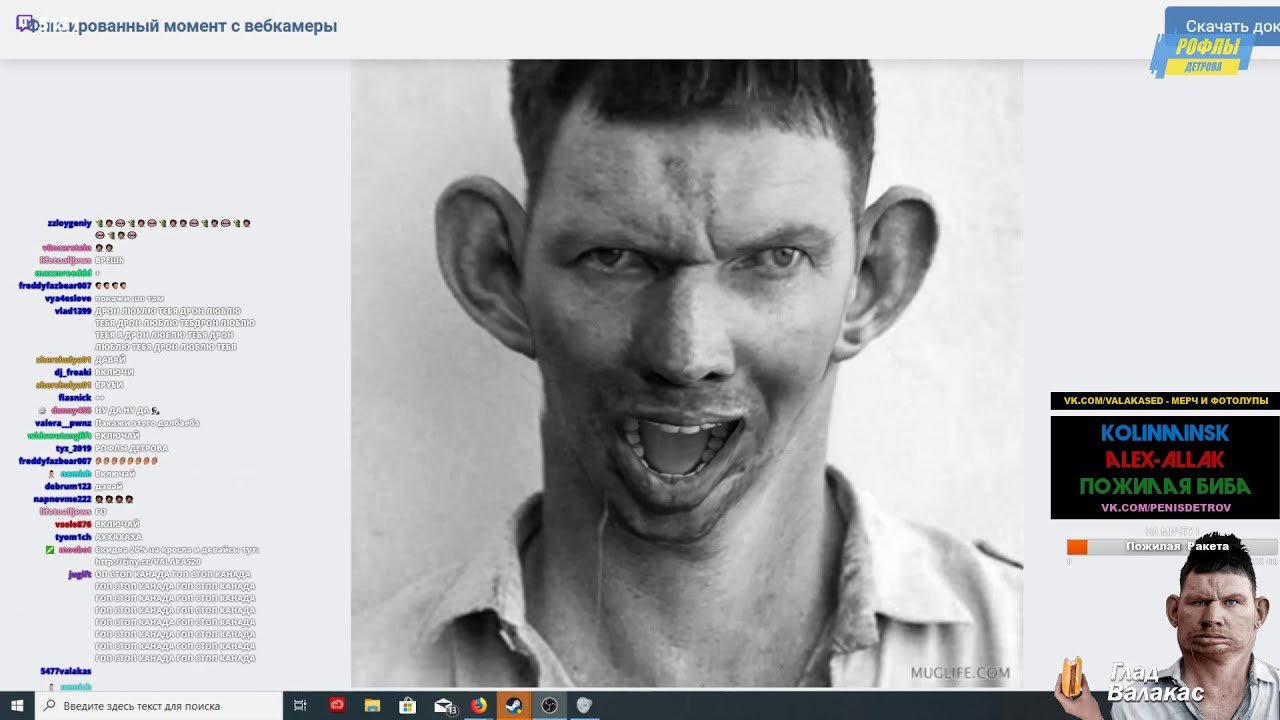Click the Task View taskbar icon
1280x720 pixels.
(x=300, y=705)
